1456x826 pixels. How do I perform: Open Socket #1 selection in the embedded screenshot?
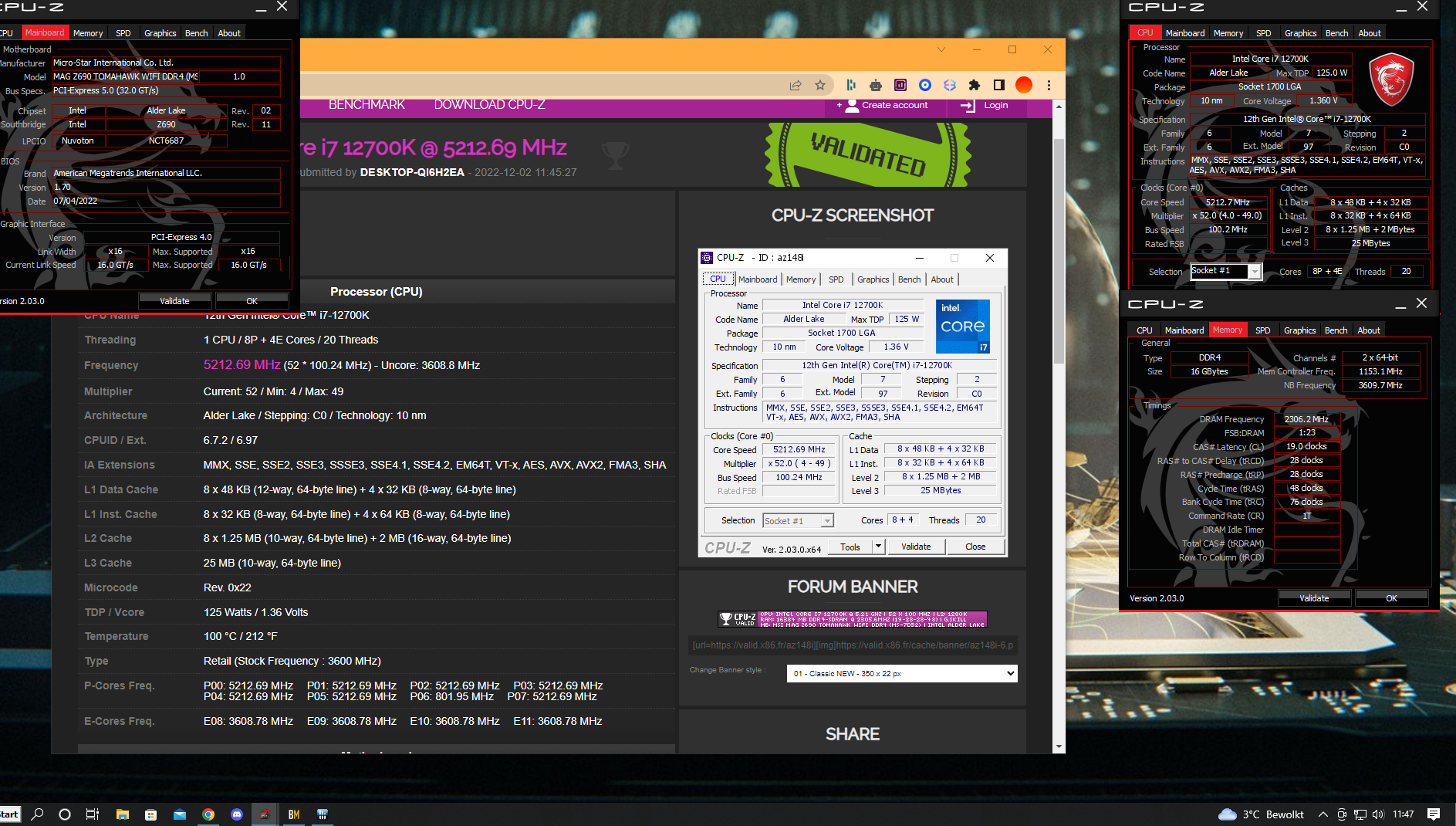[798, 520]
